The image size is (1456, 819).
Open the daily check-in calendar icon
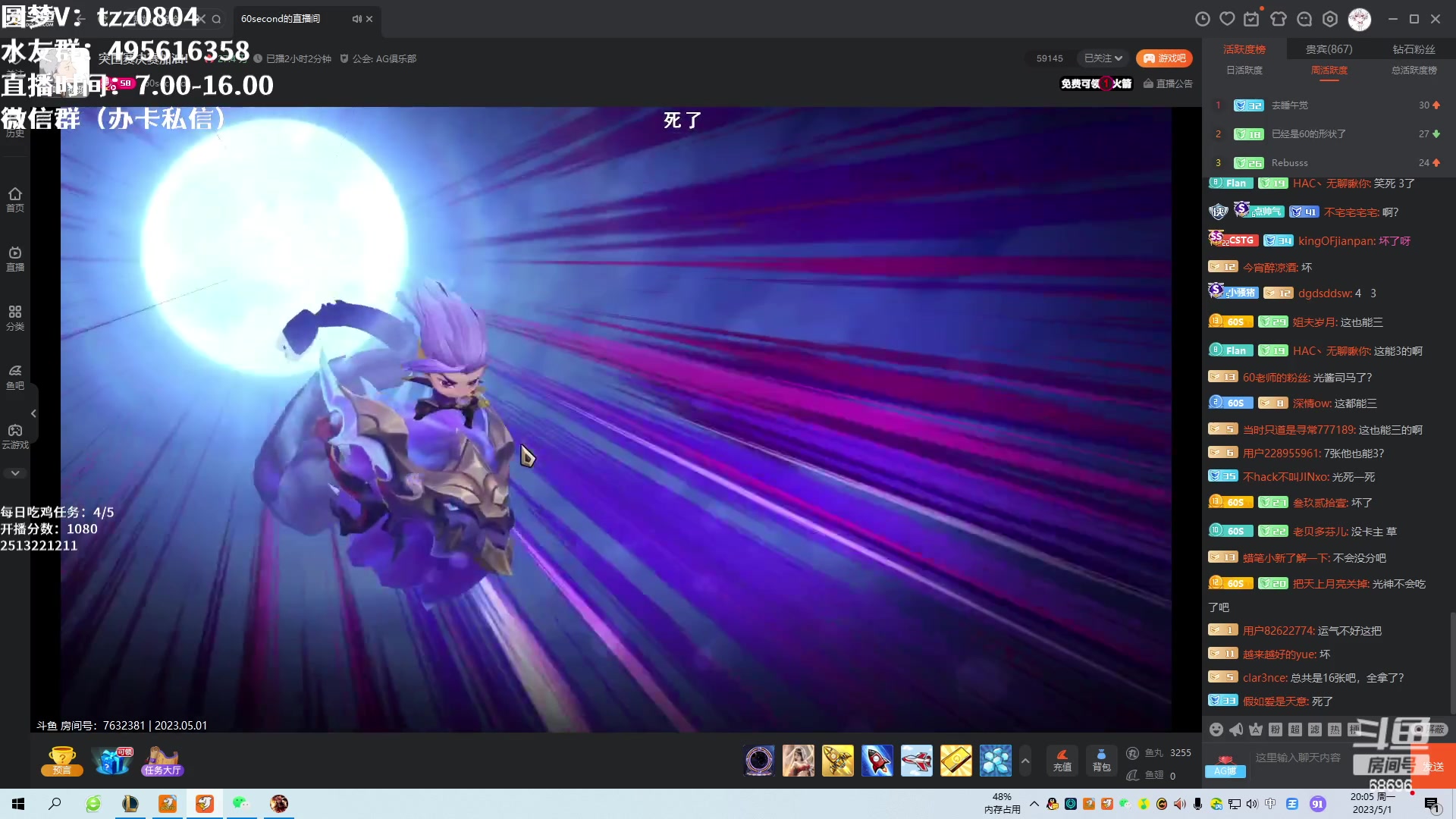(x=1252, y=19)
